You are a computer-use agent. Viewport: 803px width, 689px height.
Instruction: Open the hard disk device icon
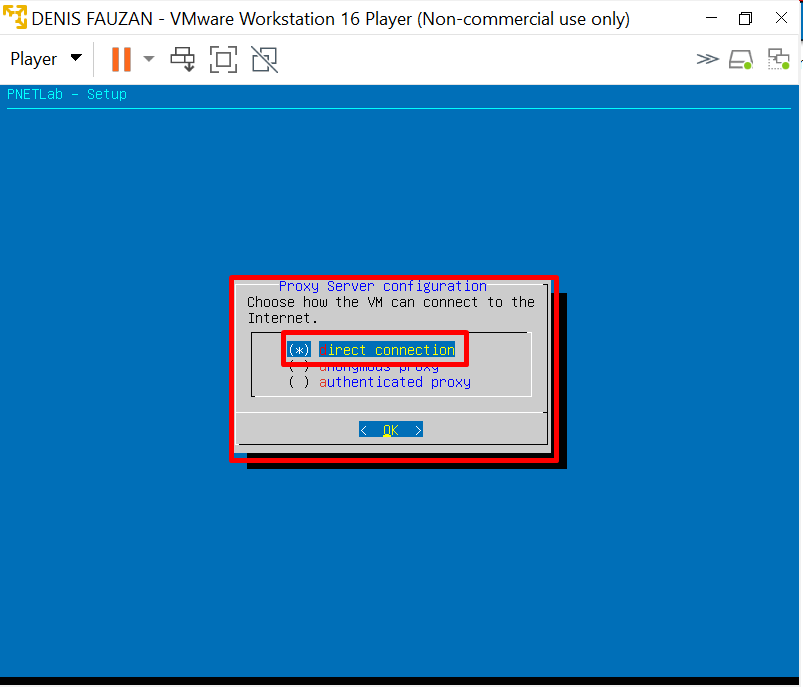[741, 59]
